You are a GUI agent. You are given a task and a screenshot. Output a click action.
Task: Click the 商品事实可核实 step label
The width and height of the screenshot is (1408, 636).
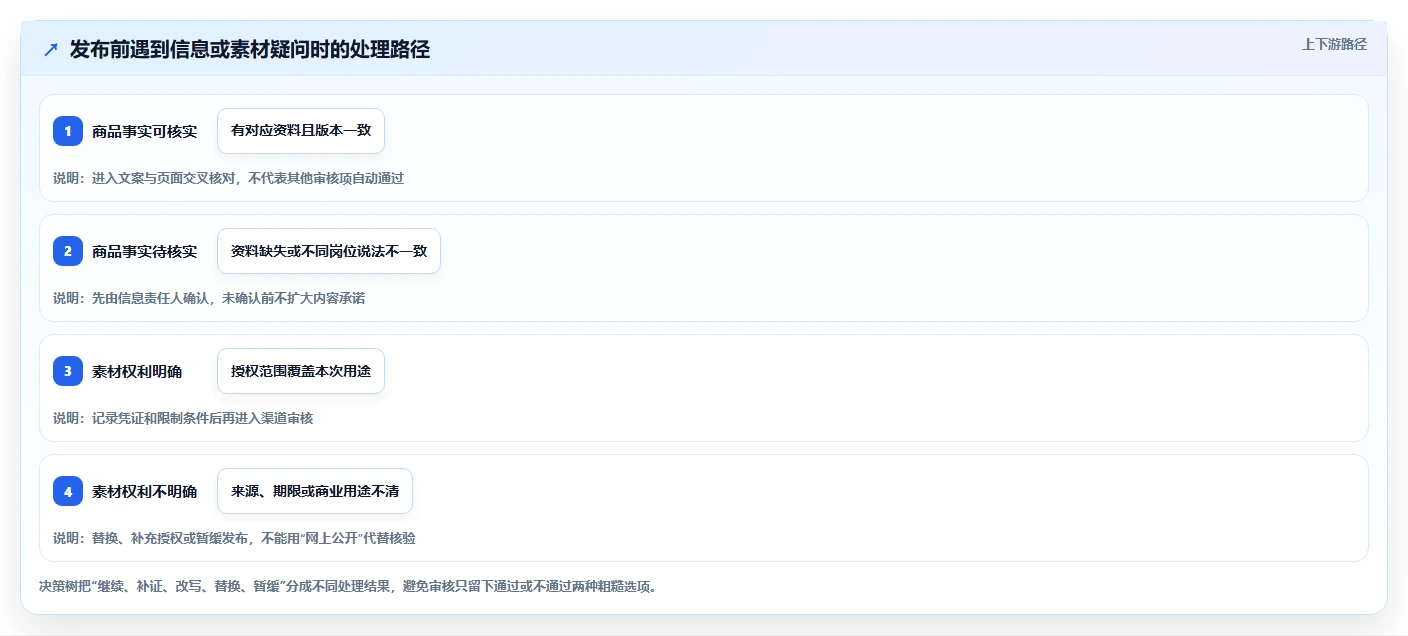tap(144, 131)
